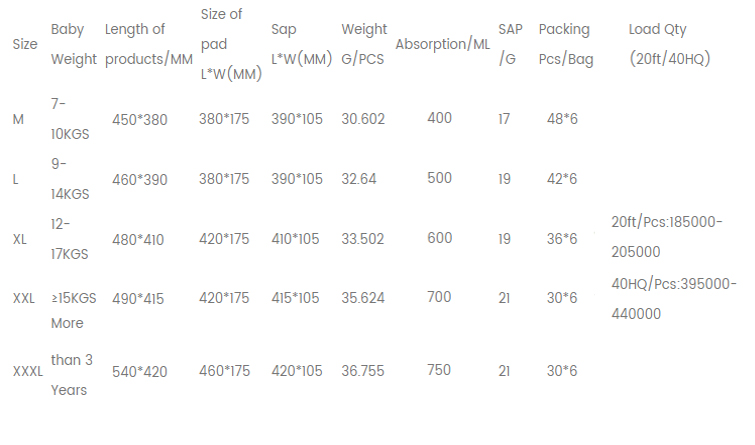Select the 450*380 product length cell
The image size is (755, 445).
click(x=140, y=119)
